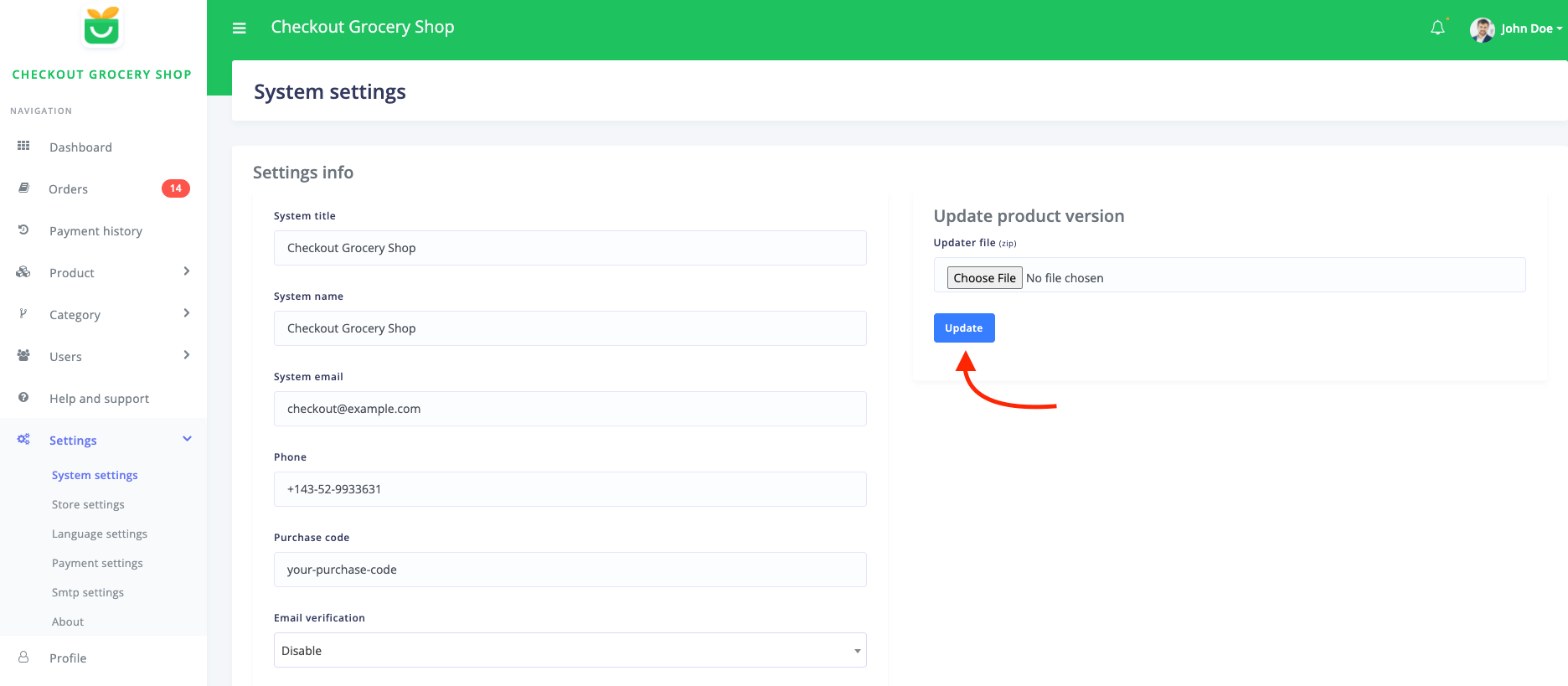Click the Product boxes icon
Image resolution: width=1568 pixels, height=686 pixels.
[x=23, y=271]
